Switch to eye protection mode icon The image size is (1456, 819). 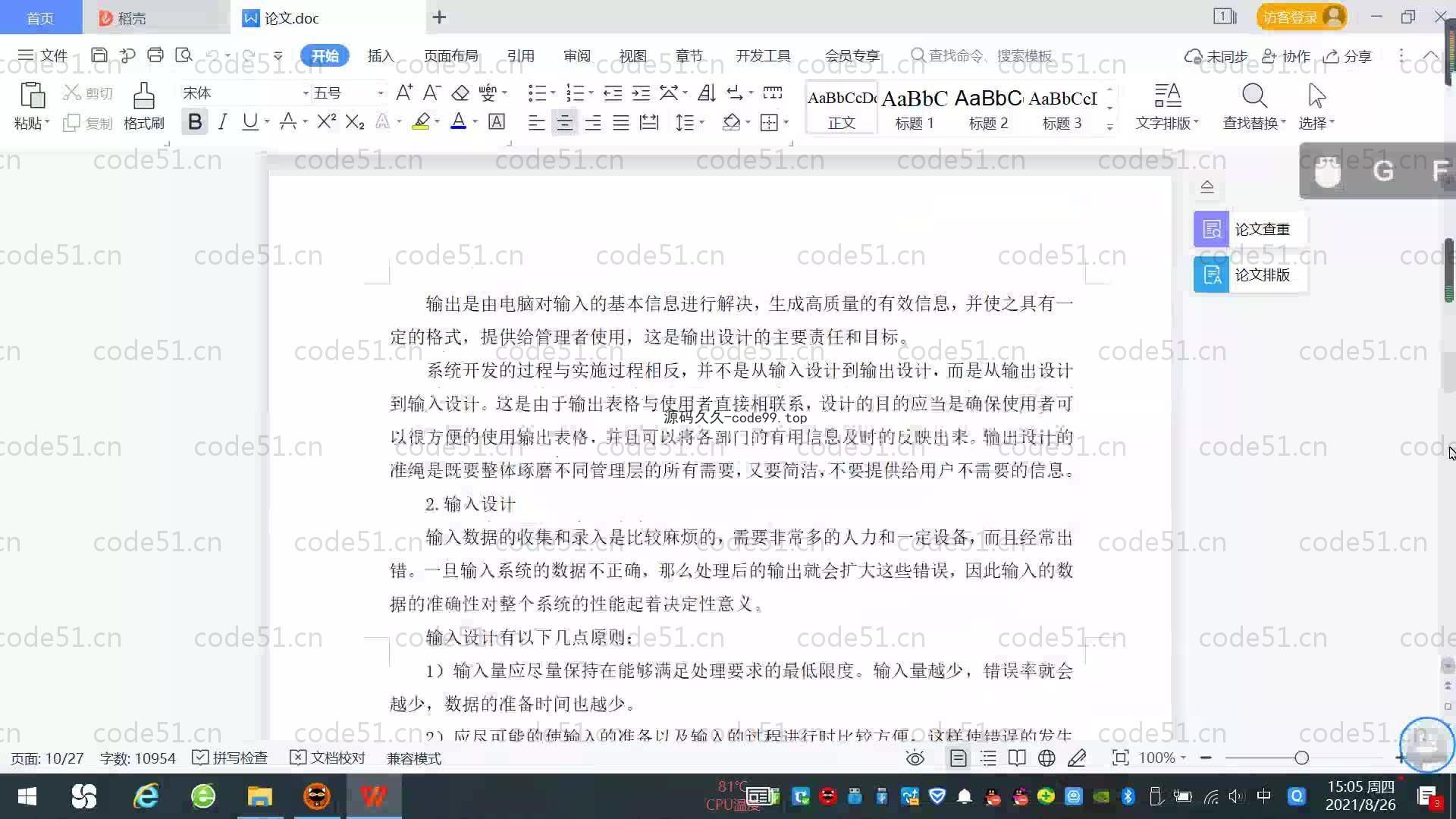click(x=915, y=758)
